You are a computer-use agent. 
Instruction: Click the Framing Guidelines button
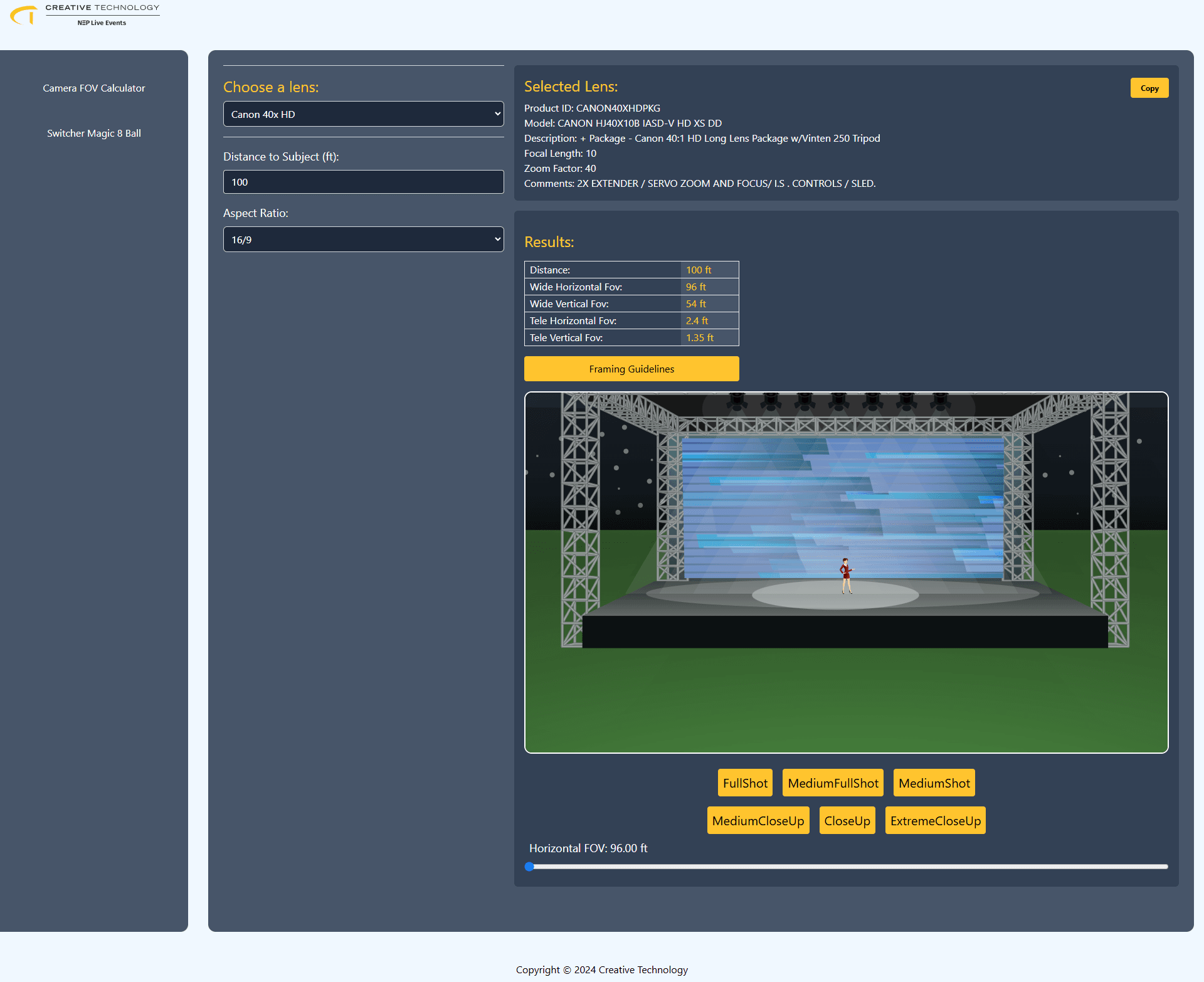coord(631,369)
